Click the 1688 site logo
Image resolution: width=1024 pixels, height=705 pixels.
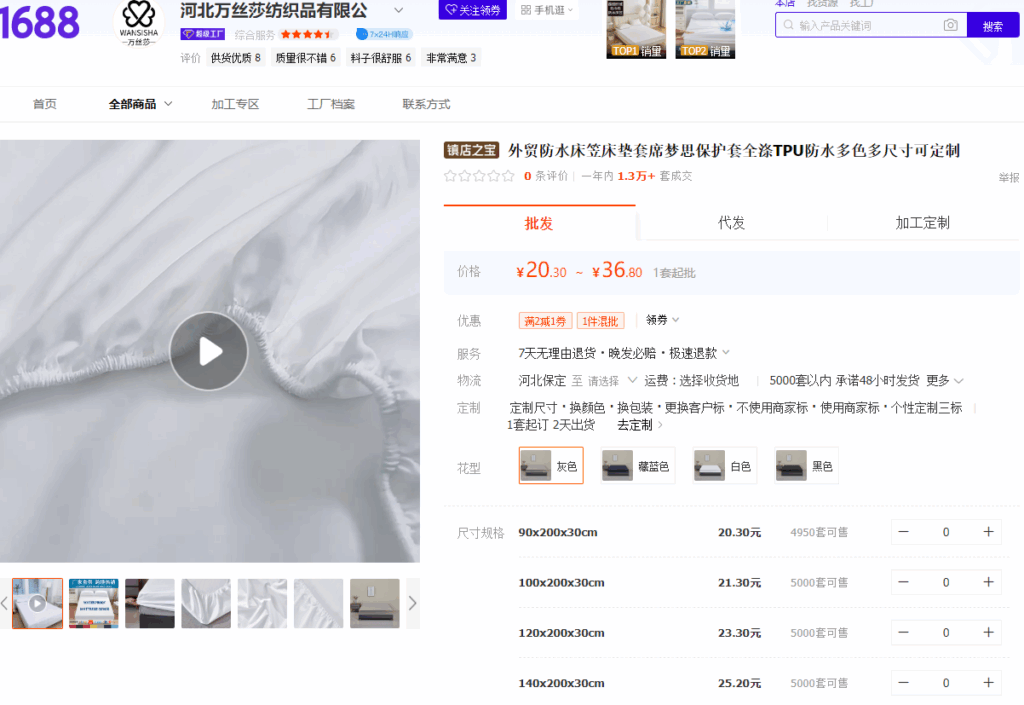[x=39, y=23]
